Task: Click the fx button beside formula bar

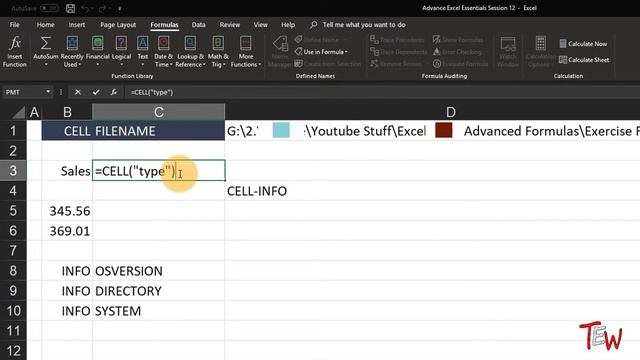Action: pos(114,92)
